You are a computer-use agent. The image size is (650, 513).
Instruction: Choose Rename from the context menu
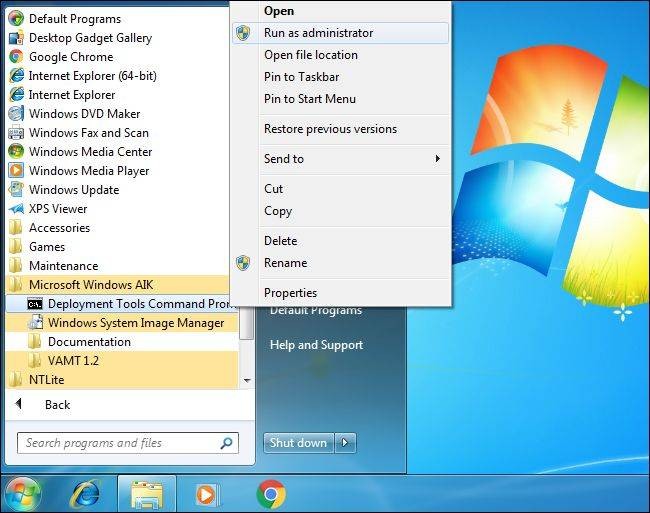pyautogui.click(x=341, y=263)
